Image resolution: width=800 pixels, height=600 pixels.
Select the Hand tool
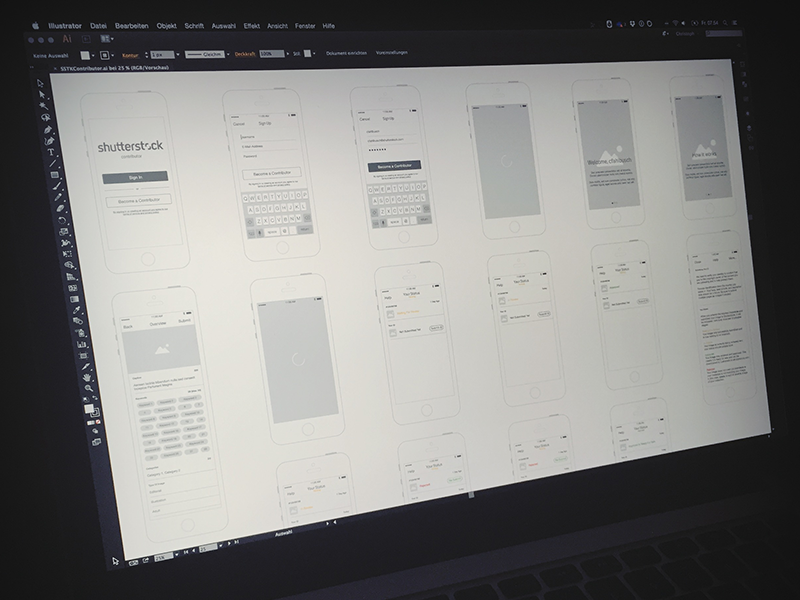(86, 378)
